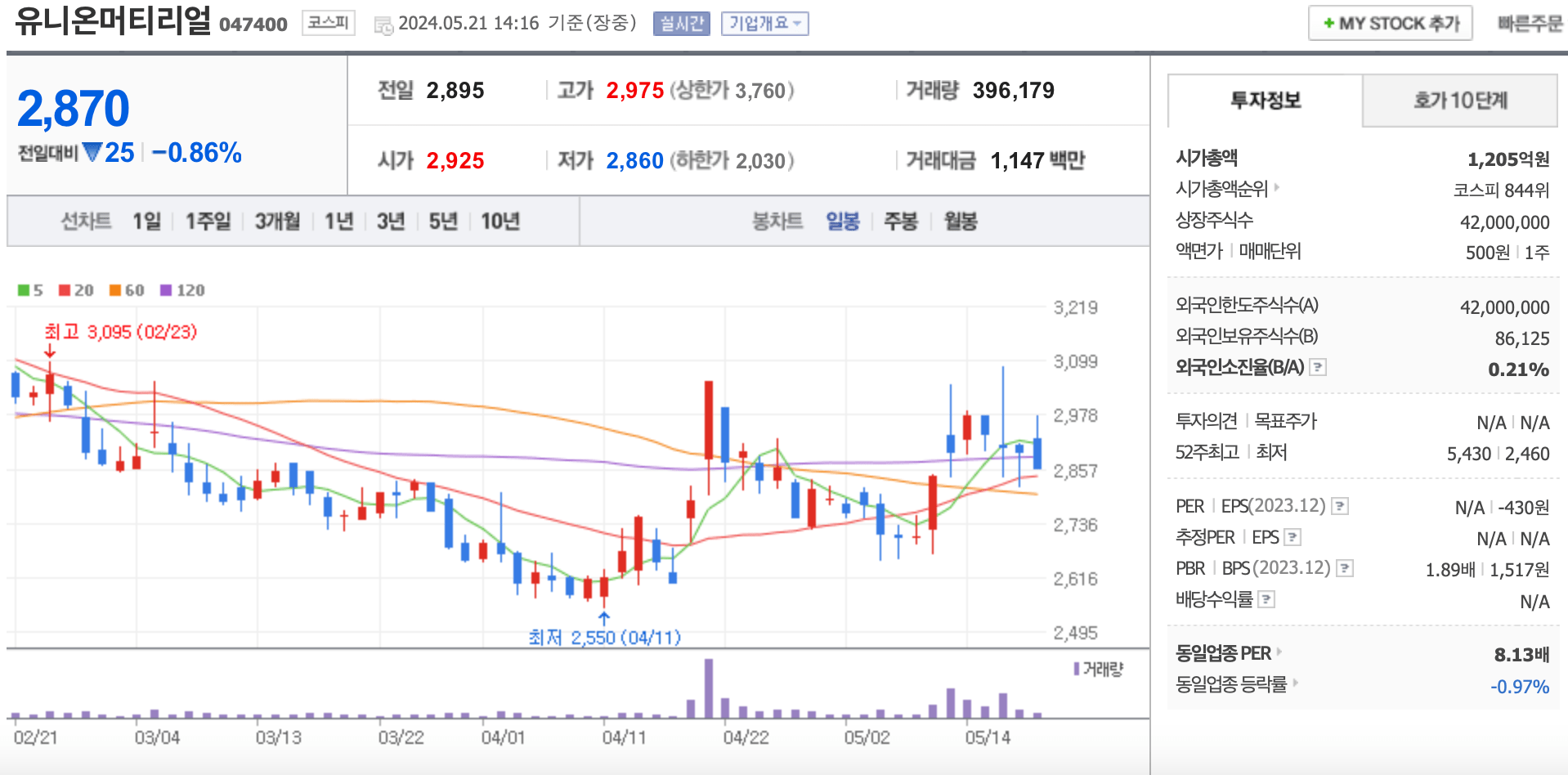This screenshot has width=1568, height=775.
Task: Click the stock name 유니온머티리얼
Action: [113, 21]
